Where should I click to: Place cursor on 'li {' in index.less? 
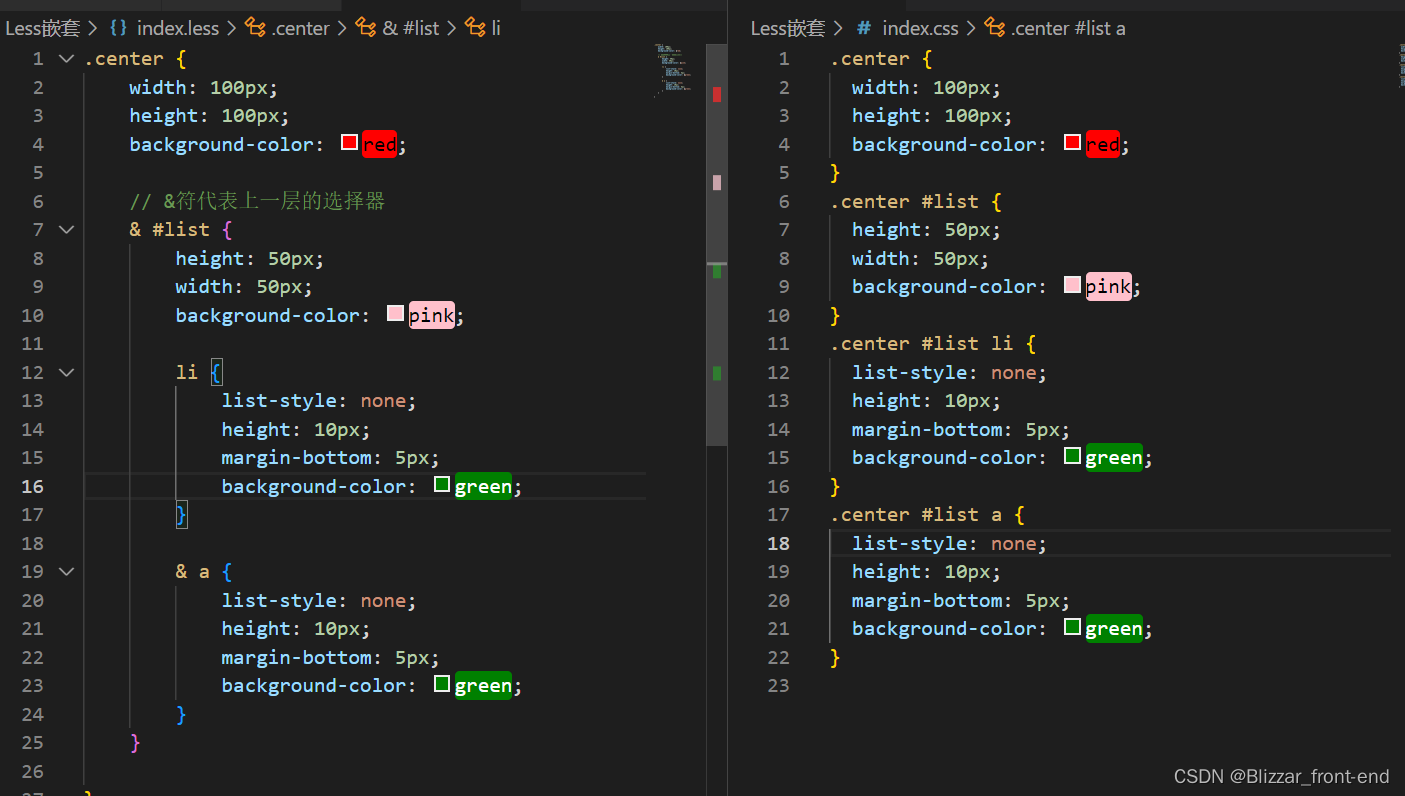tap(199, 372)
